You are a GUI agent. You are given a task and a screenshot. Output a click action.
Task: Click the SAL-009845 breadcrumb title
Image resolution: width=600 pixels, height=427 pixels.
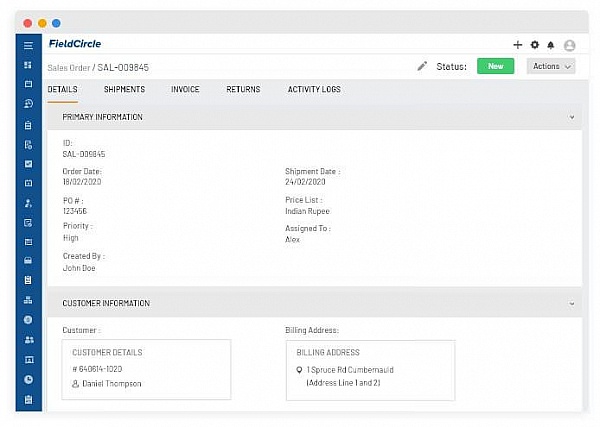[x=123, y=68]
